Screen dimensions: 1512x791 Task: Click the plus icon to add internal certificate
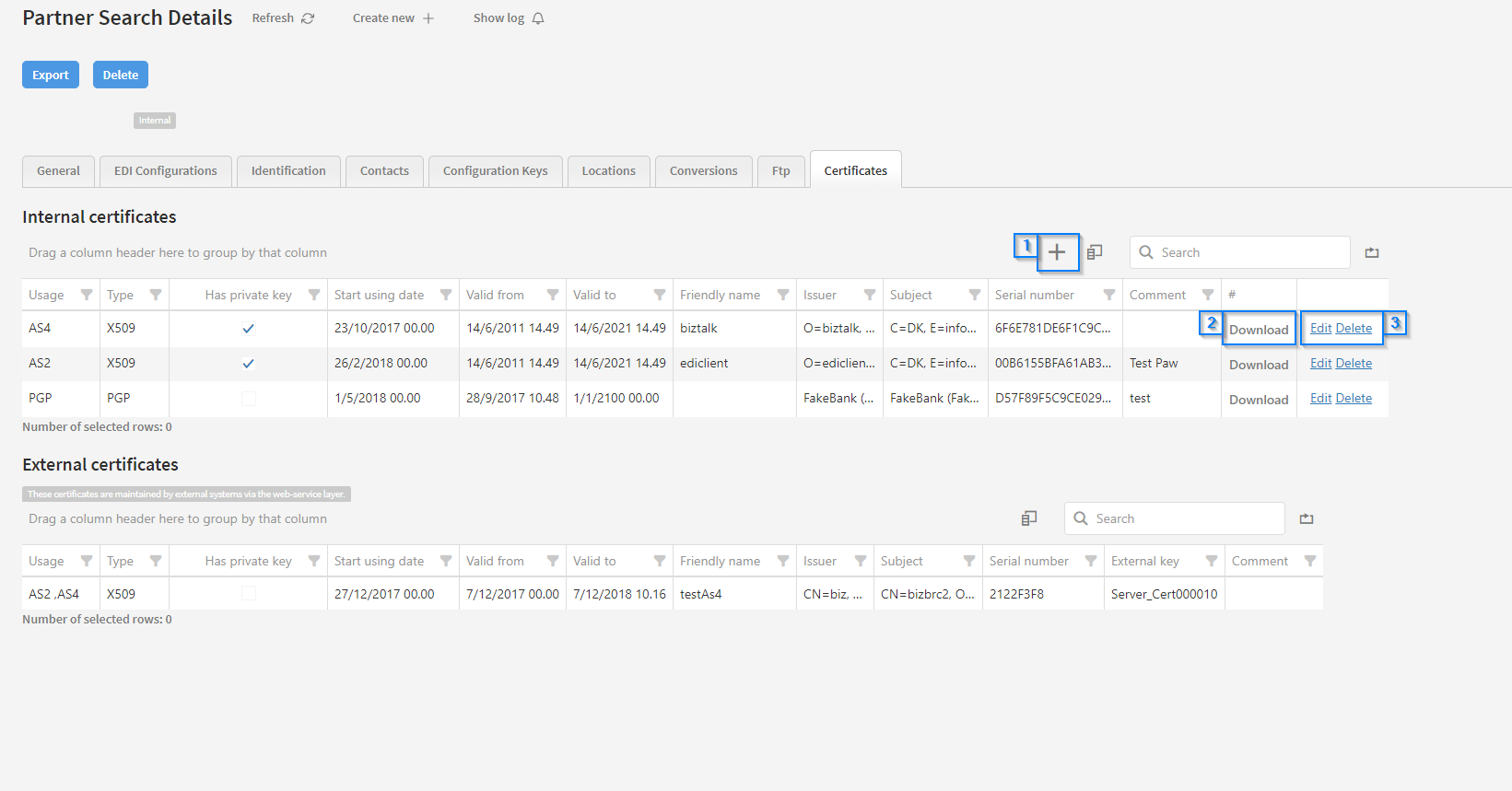point(1057,252)
